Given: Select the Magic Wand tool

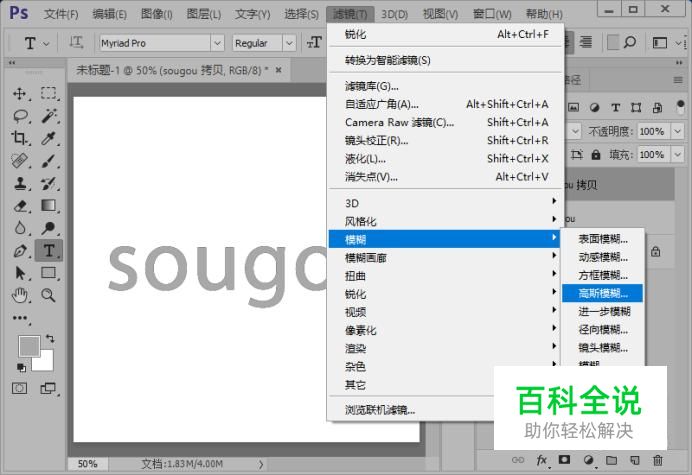Looking at the screenshot, I should pos(49,116).
